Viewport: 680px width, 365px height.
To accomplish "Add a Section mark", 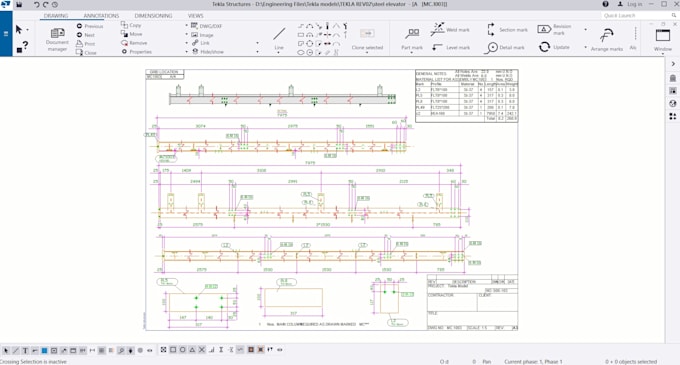I will (x=507, y=29).
